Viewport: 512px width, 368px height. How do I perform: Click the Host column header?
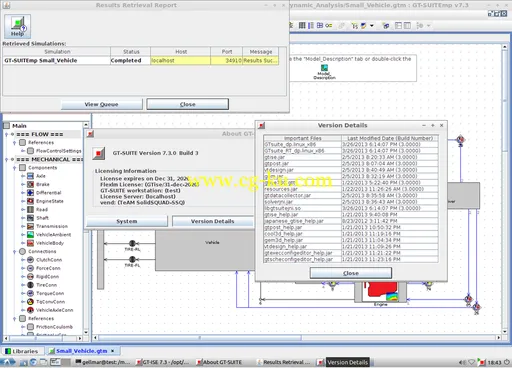(181, 52)
